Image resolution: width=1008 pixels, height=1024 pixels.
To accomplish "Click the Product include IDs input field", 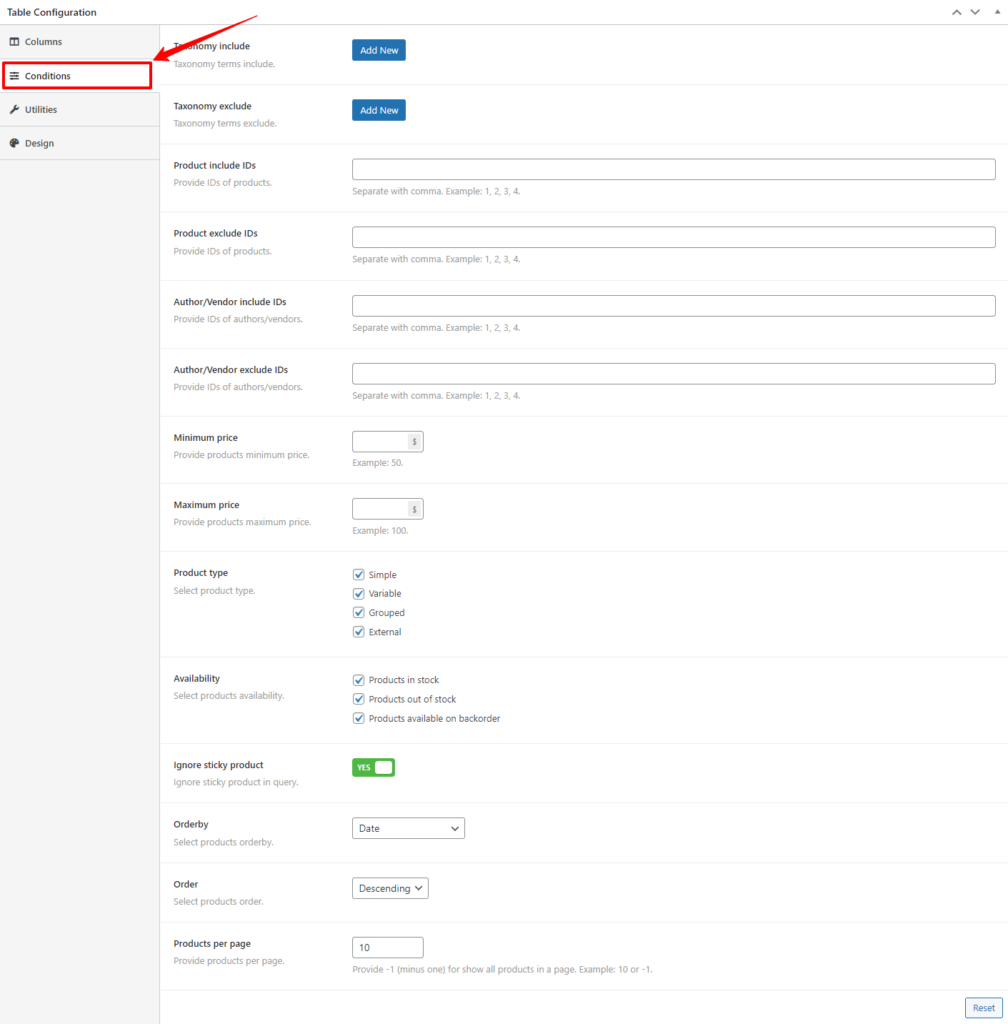I will (673, 168).
